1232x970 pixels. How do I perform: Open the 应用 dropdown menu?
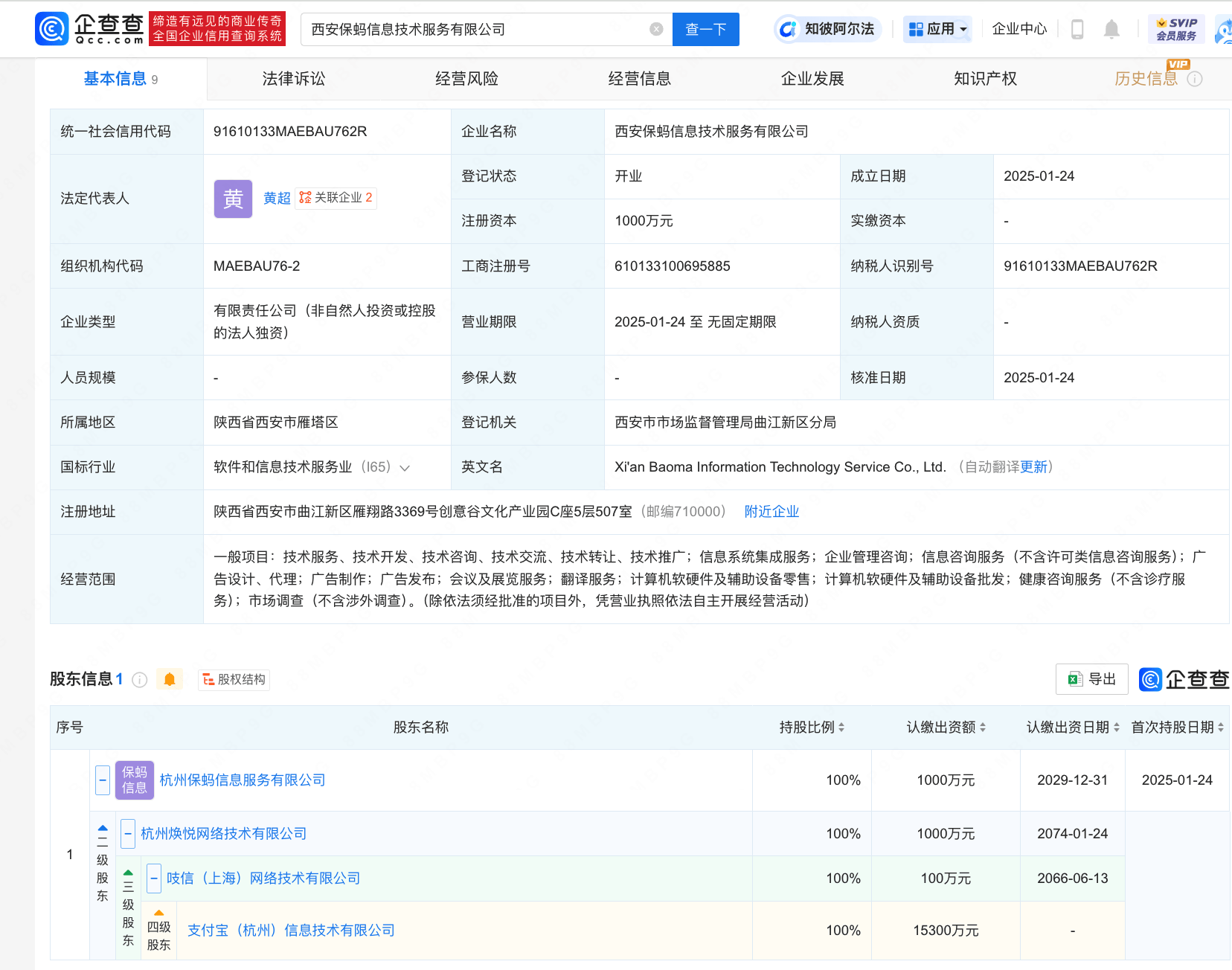tap(937, 29)
